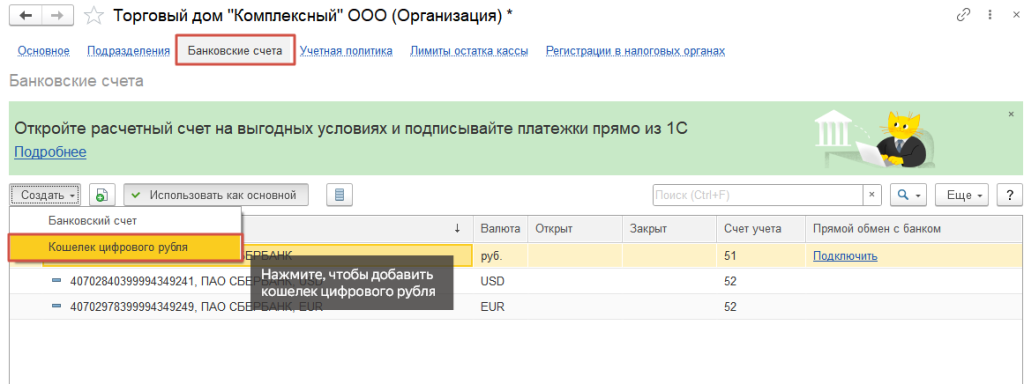Image resolution: width=1024 pixels, height=384 pixels.
Task: Open the Лимиты остатка кассы tab
Action: pyautogui.click(x=469, y=51)
